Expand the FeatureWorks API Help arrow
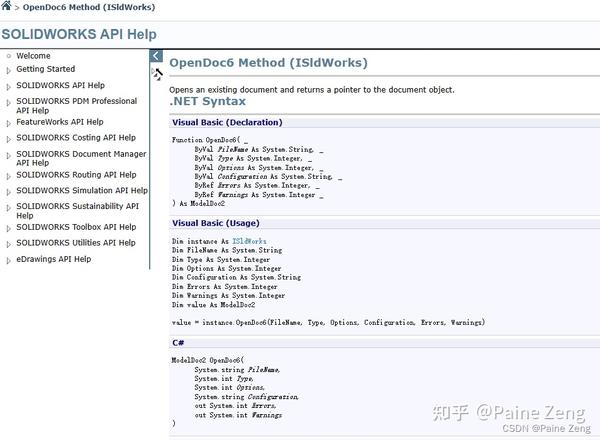600x440 pixels. pyautogui.click(x=8, y=124)
